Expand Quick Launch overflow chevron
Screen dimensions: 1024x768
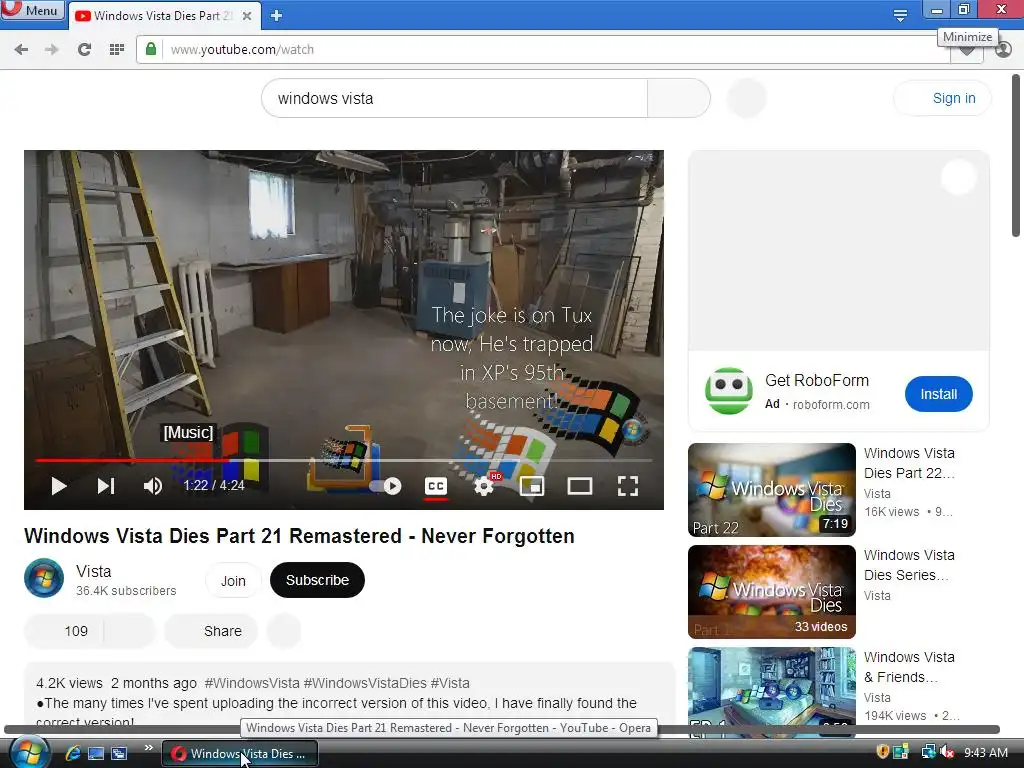click(148, 747)
